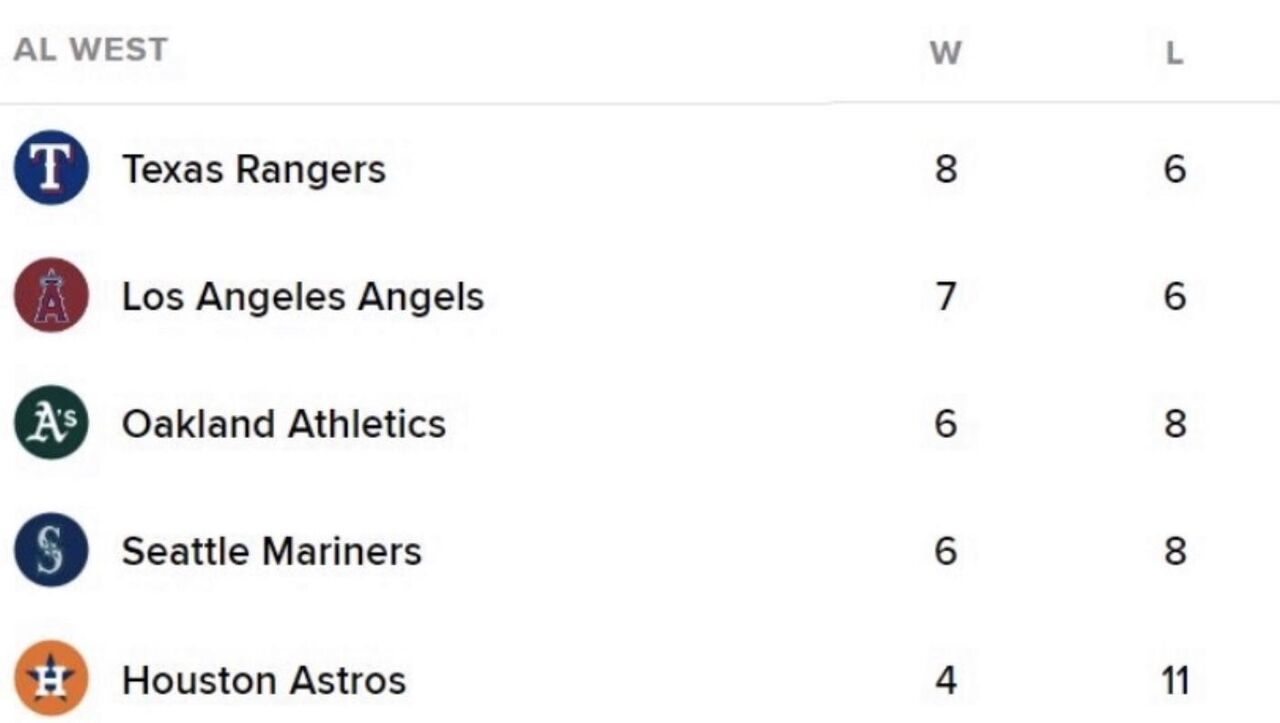Screen dimensions: 1280x723
Task: Click the Houston Astros logo
Action: click(51, 679)
